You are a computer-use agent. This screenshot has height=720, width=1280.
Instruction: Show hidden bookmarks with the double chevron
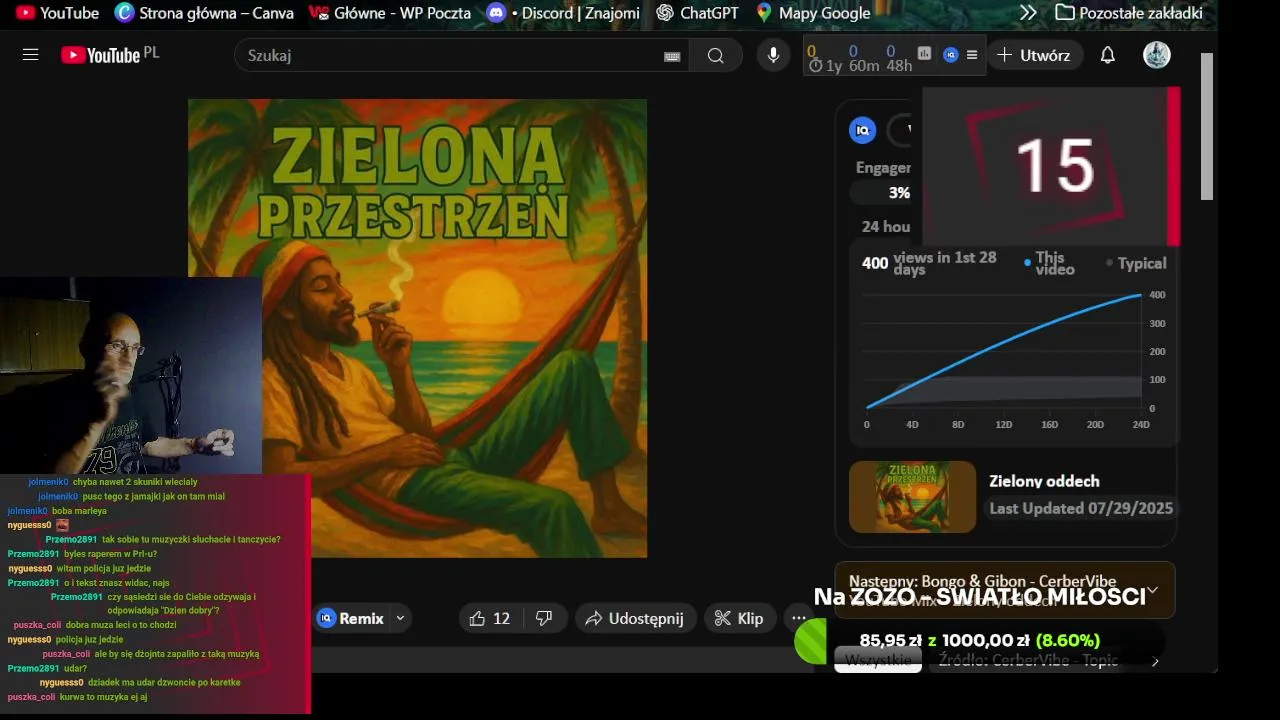pyautogui.click(x=1028, y=13)
